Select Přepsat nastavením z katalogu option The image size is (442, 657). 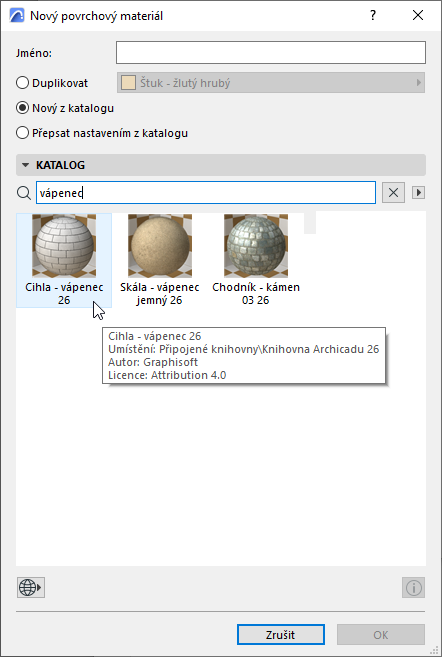pyautogui.click(x=22, y=133)
